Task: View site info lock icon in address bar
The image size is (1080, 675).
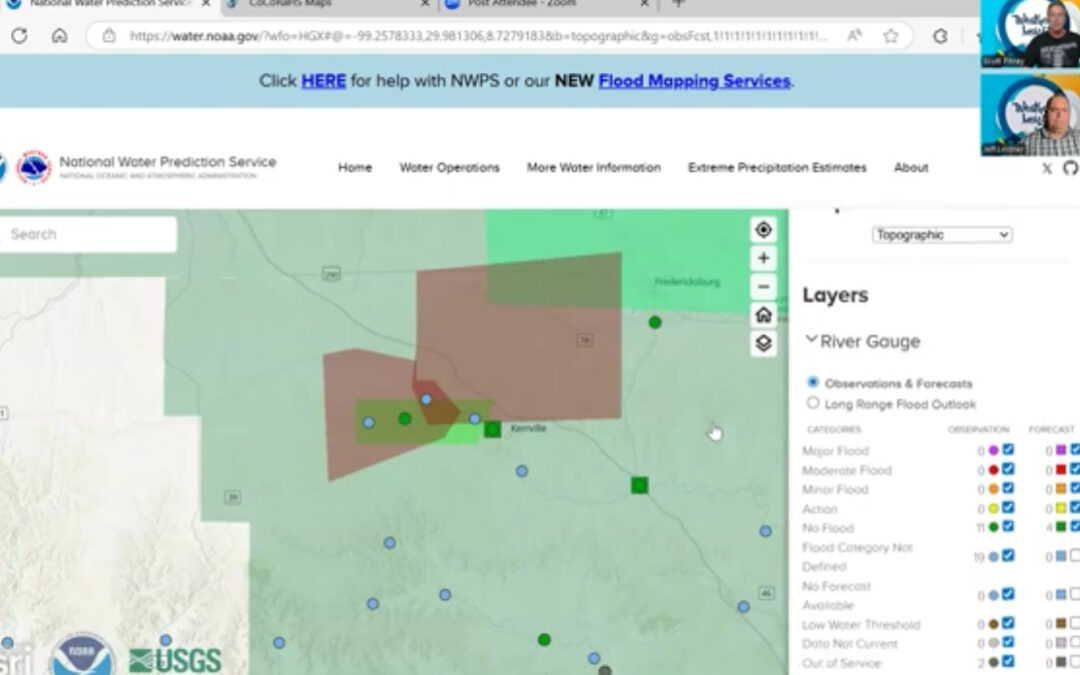Action: point(109,36)
